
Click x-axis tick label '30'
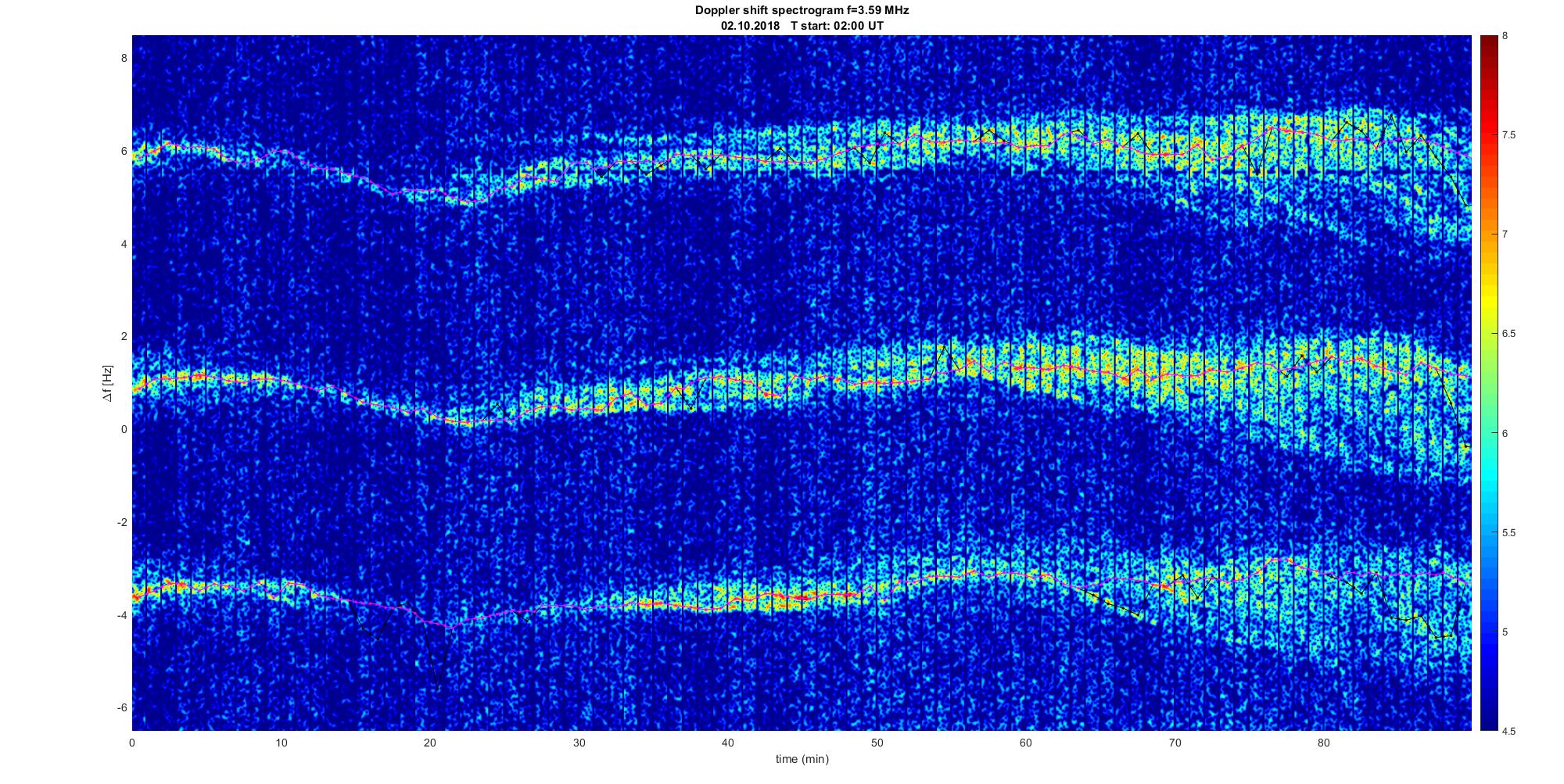(x=579, y=743)
